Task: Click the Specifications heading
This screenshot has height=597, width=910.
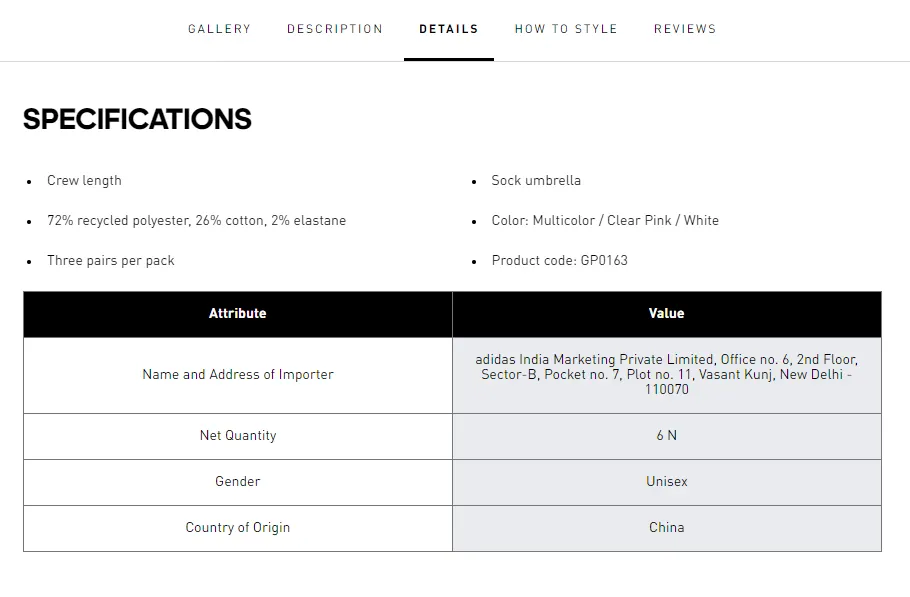Action: pyautogui.click(x=137, y=119)
